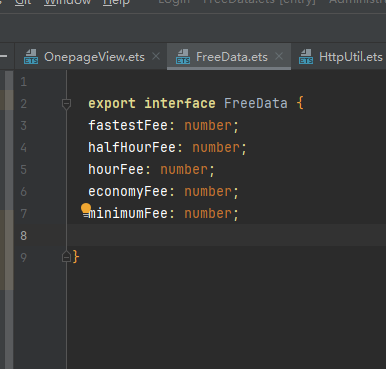The image size is (386, 369).
Task: Click the ETS file icon on FreeData.ets
Action: [x=183, y=57]
